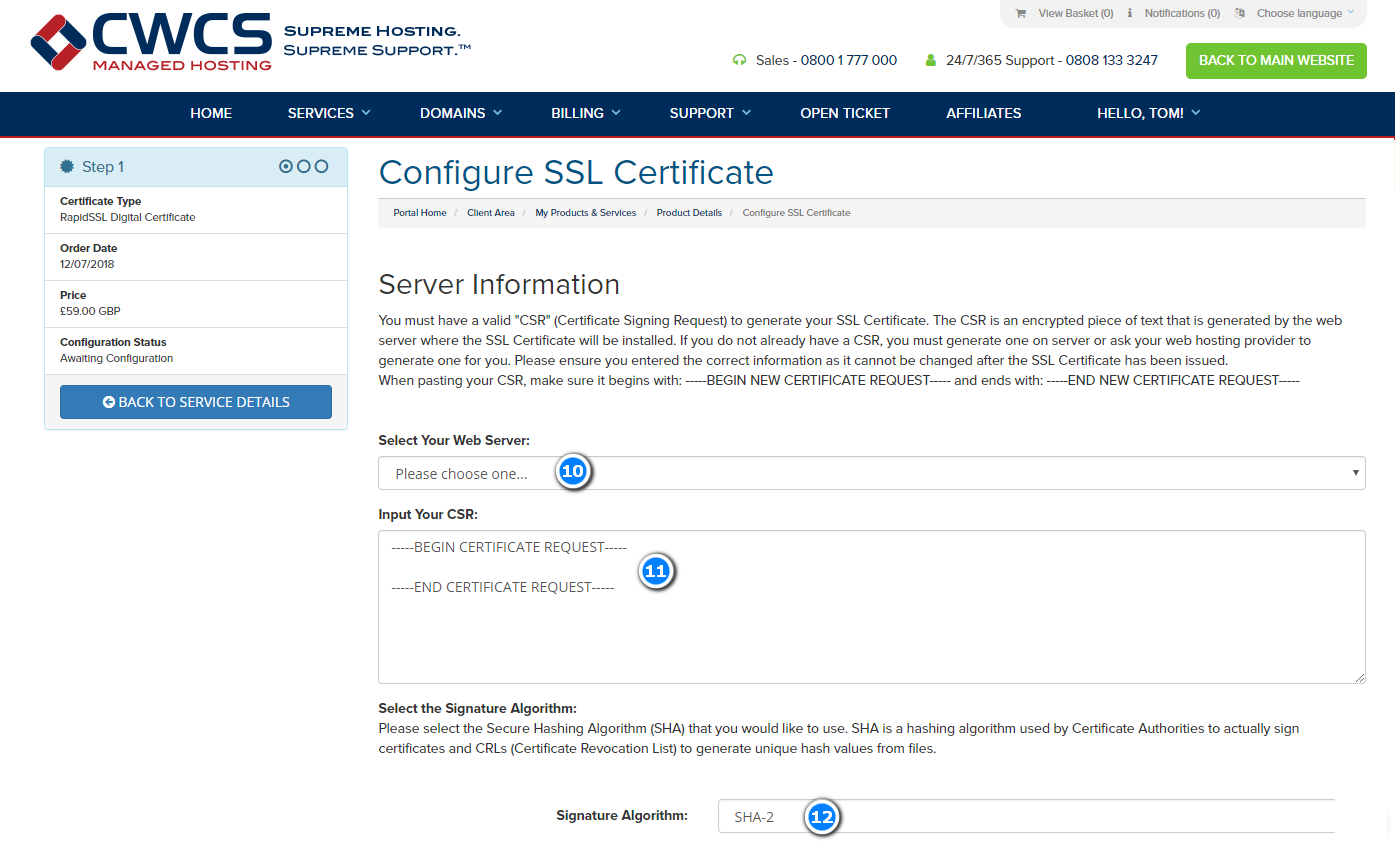The image size is (1395, 850).
Task: Click the CWCS Managed Hosting logo
Action: click(151, 40)
